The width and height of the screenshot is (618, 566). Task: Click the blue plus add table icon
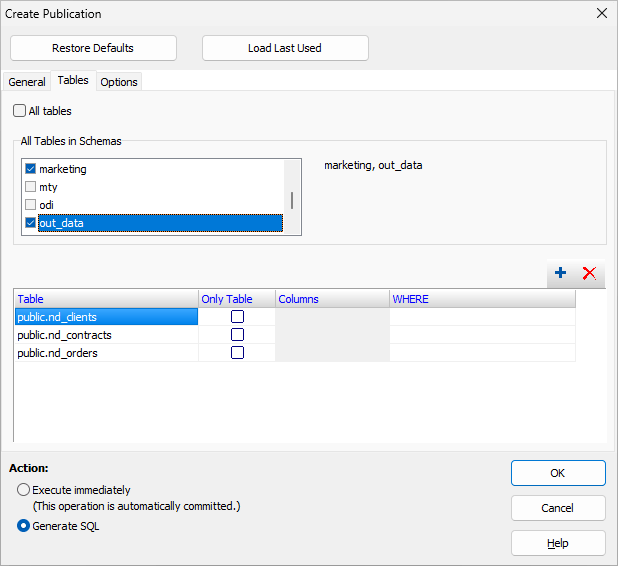click(560, 273)
